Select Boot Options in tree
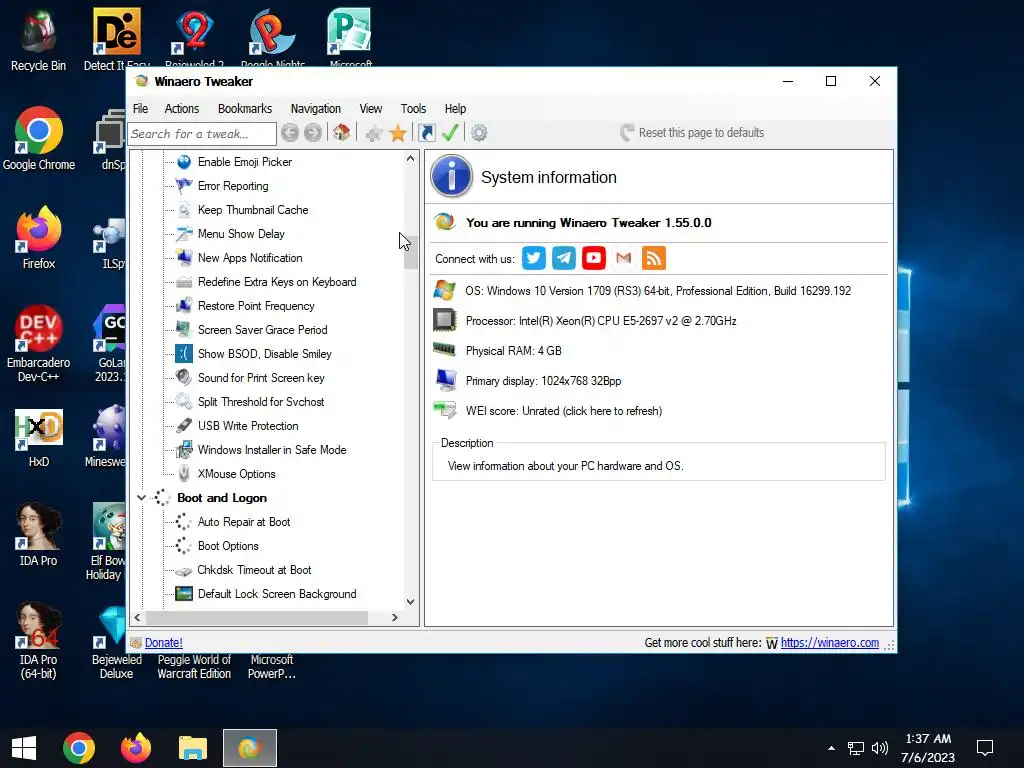The height and width of the screenshot is (768, 1024). click(x=228, y=546)
